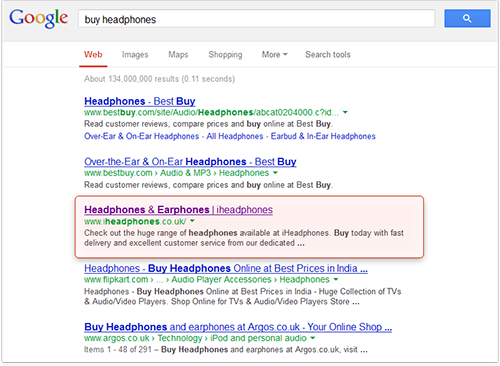Select the Web tab
Viewport: 500px width, 366px height.
(x=93, y=54)
